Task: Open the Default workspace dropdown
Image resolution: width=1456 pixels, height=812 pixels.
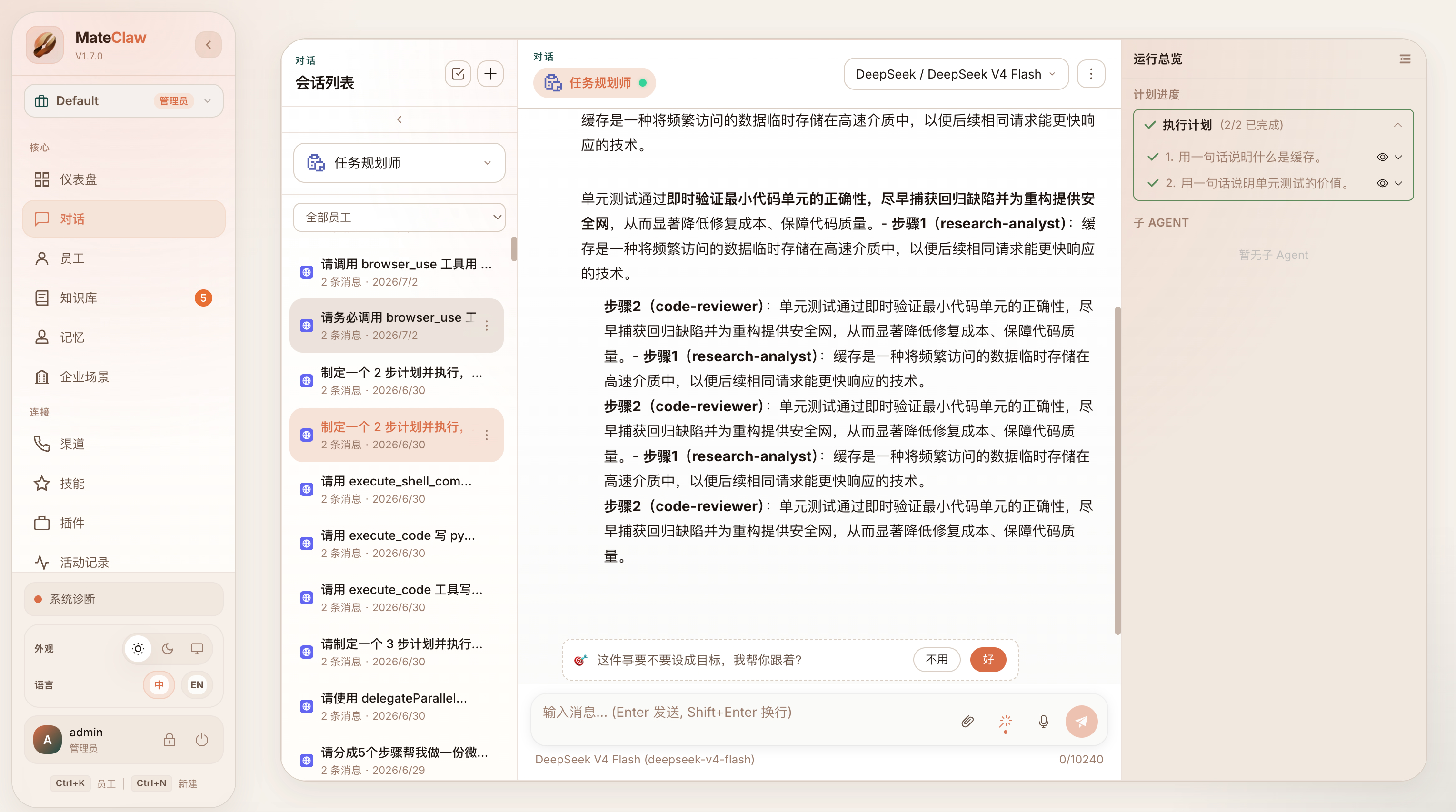Action: click(x=123, y=100)
